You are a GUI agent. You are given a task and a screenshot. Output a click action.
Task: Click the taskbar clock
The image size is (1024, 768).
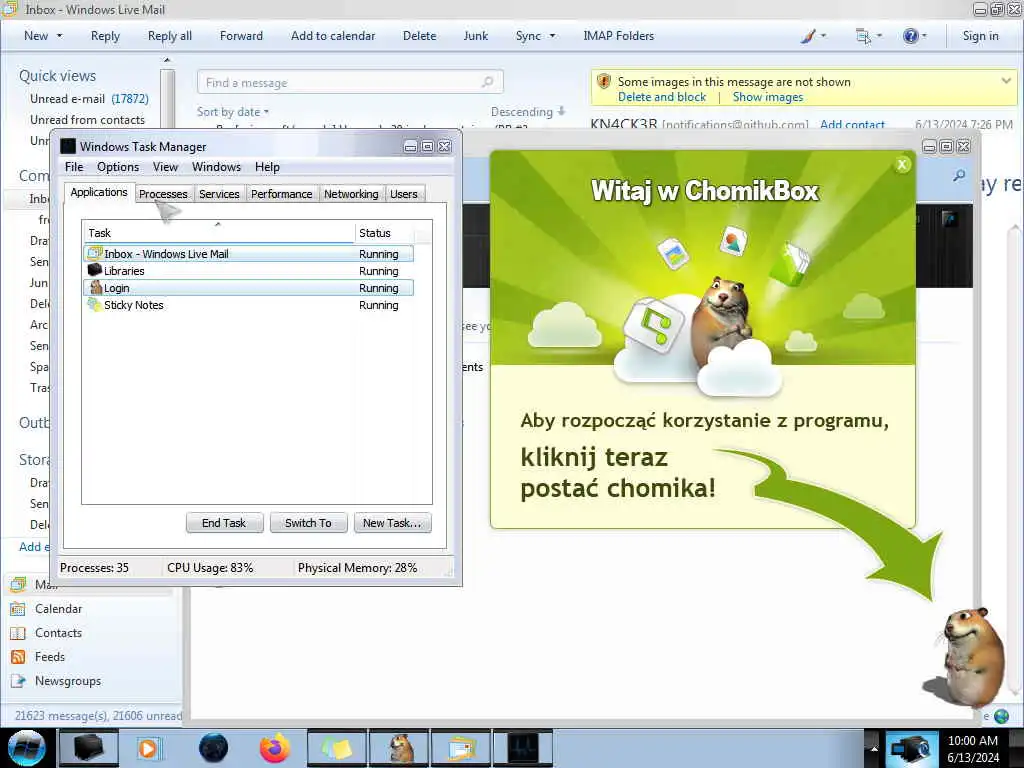pyautogui.click(x=973, y=749)
